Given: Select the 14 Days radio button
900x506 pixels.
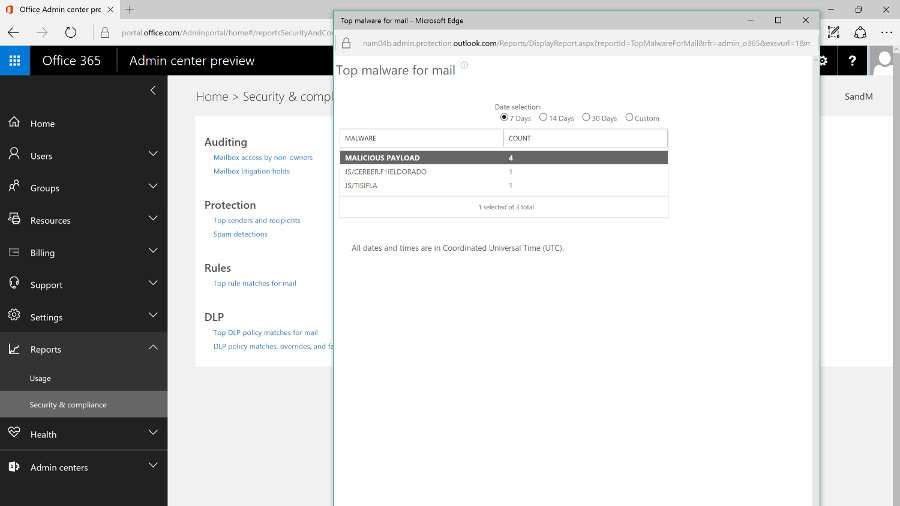Looking at the screenshot, I should [543, 117].
